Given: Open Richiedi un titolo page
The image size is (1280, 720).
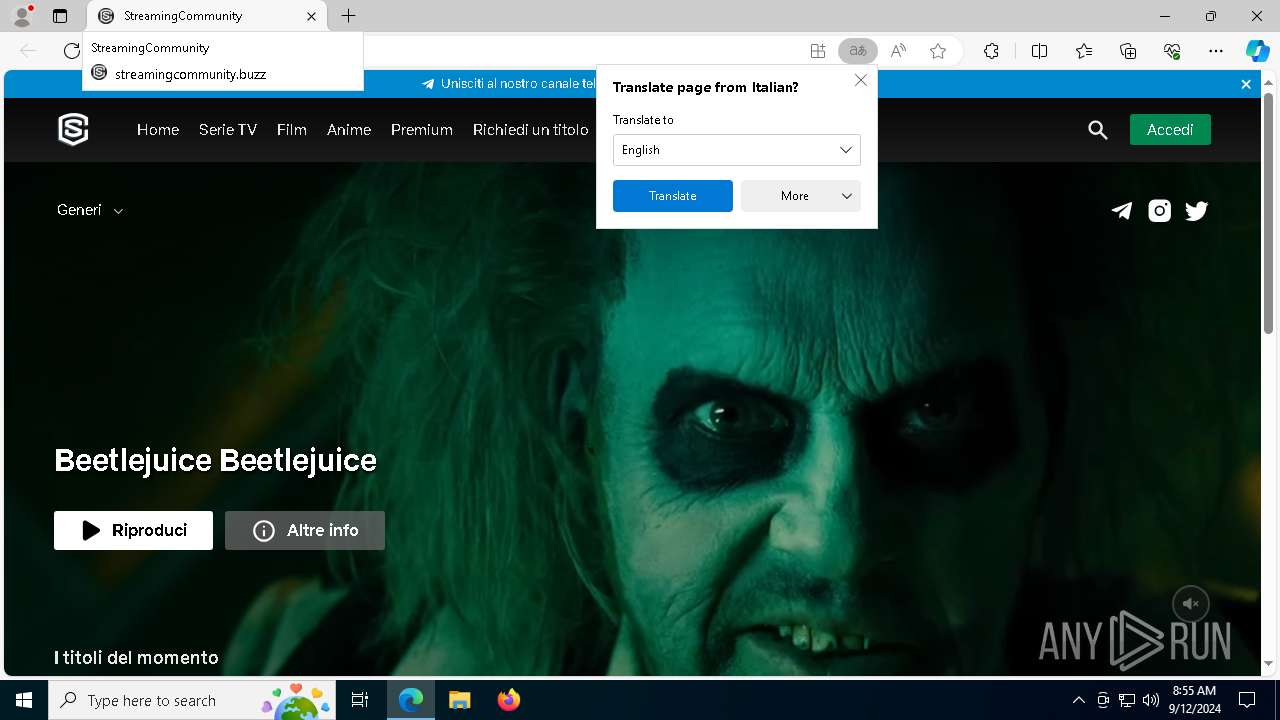Looking at the screenshot, I should pos(531,130).
